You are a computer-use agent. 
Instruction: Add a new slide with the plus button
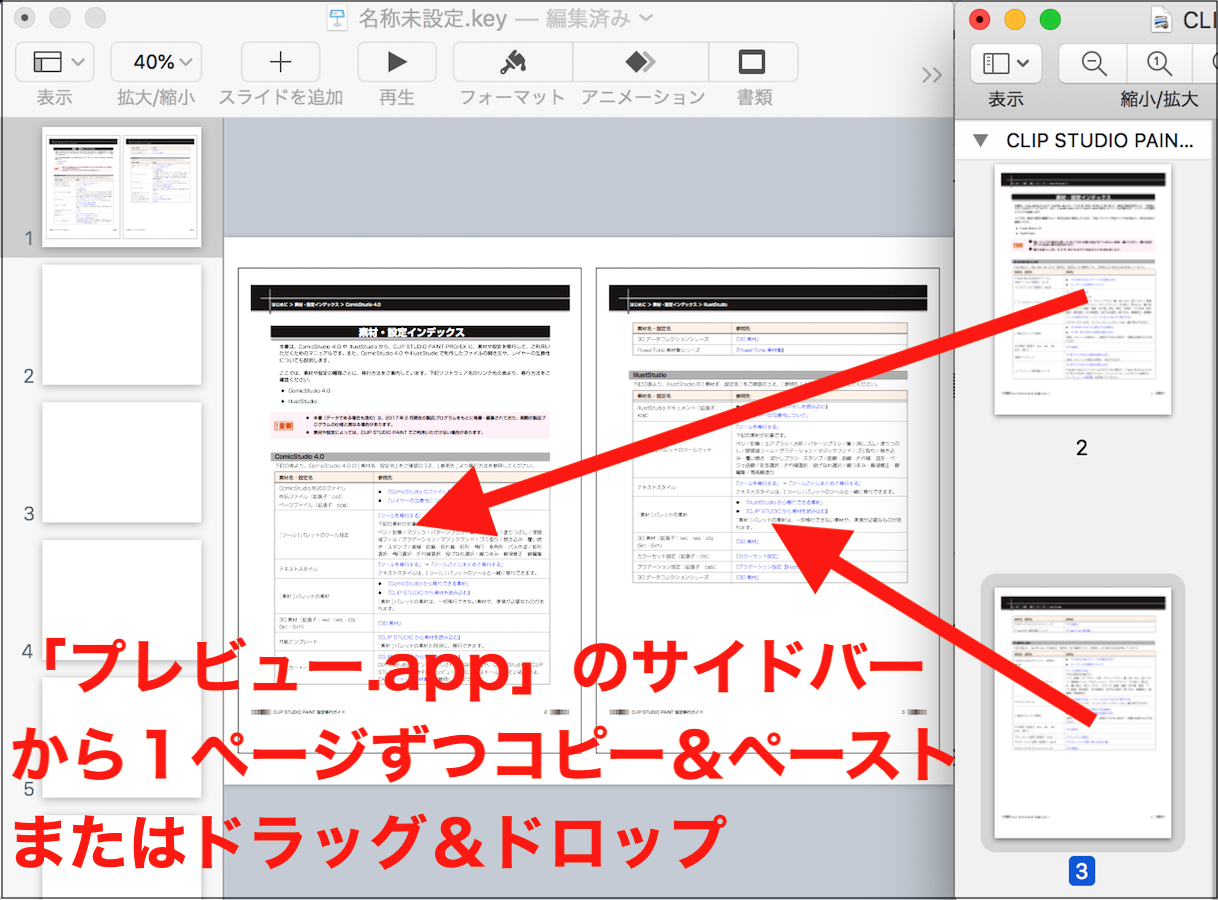coord(281,62)
